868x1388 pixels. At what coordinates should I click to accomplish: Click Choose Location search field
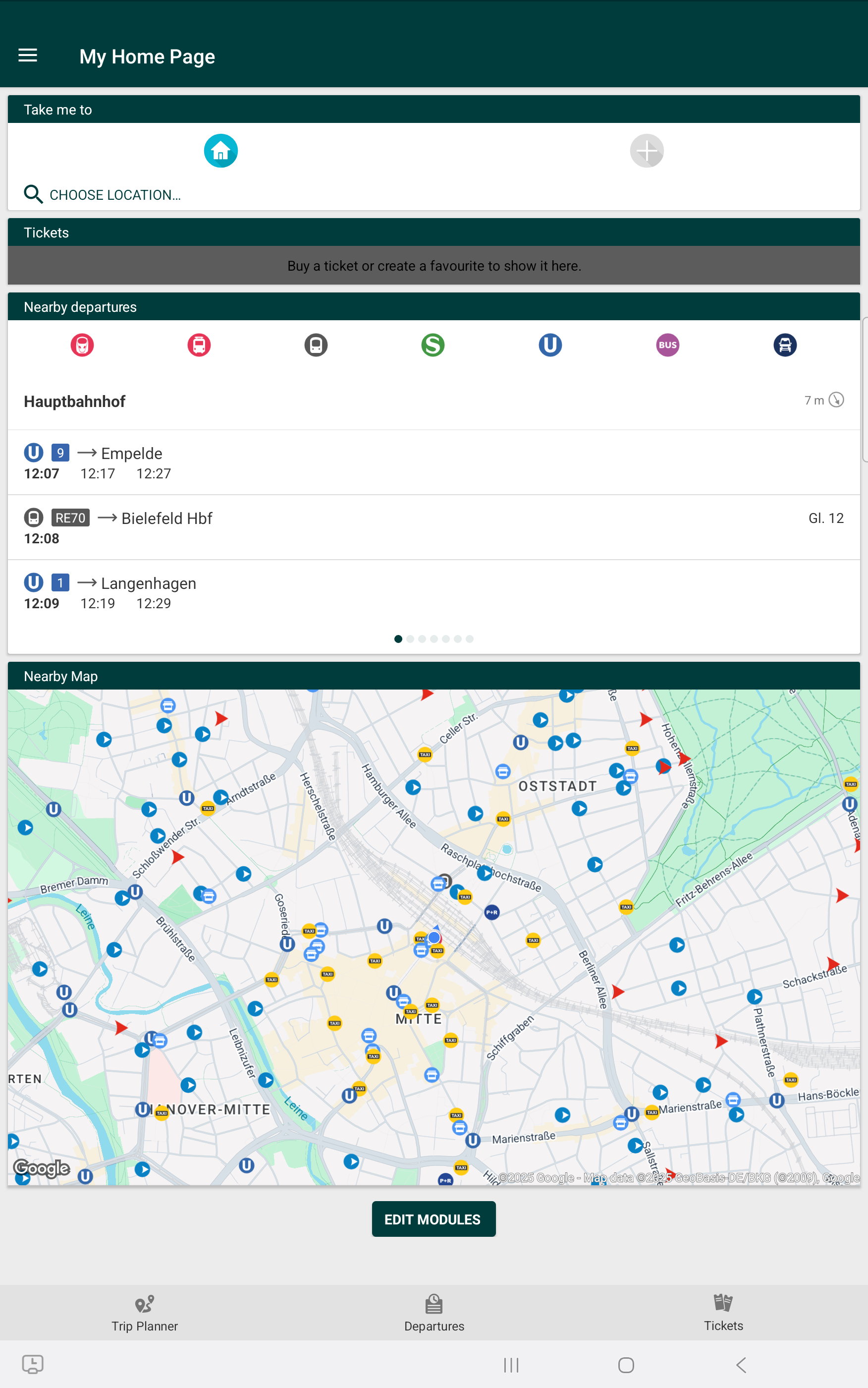[115, 195]
